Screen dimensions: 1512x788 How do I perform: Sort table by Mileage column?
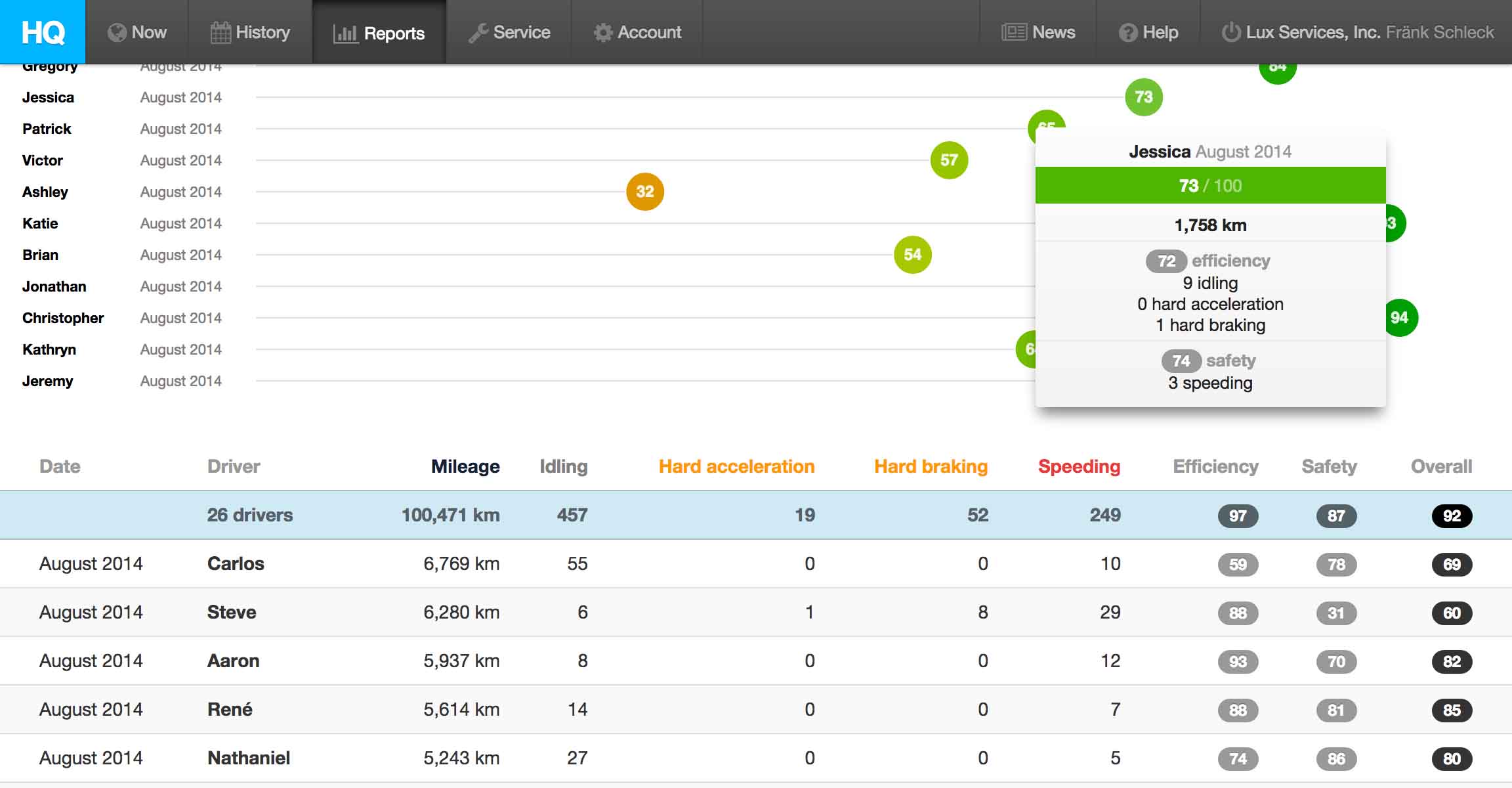[465, 466]
